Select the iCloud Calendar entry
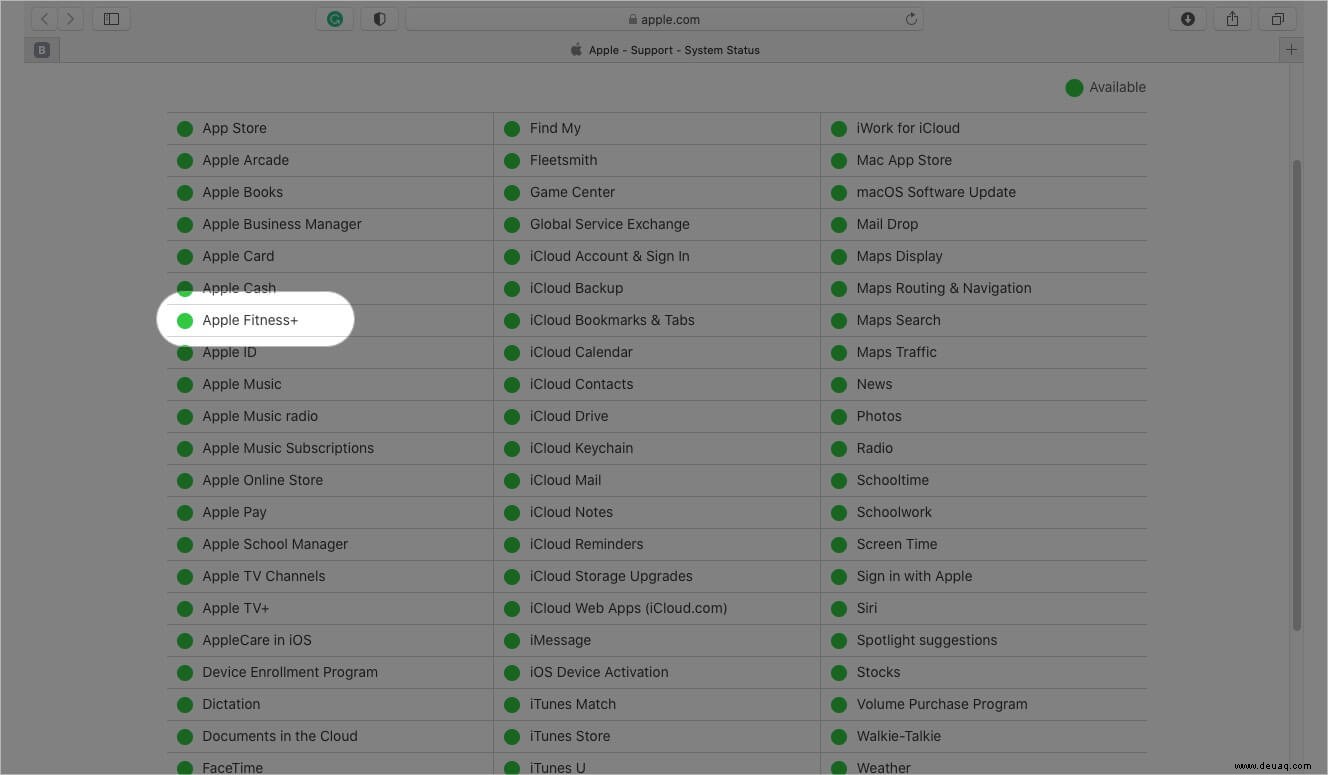 (581, 352)
